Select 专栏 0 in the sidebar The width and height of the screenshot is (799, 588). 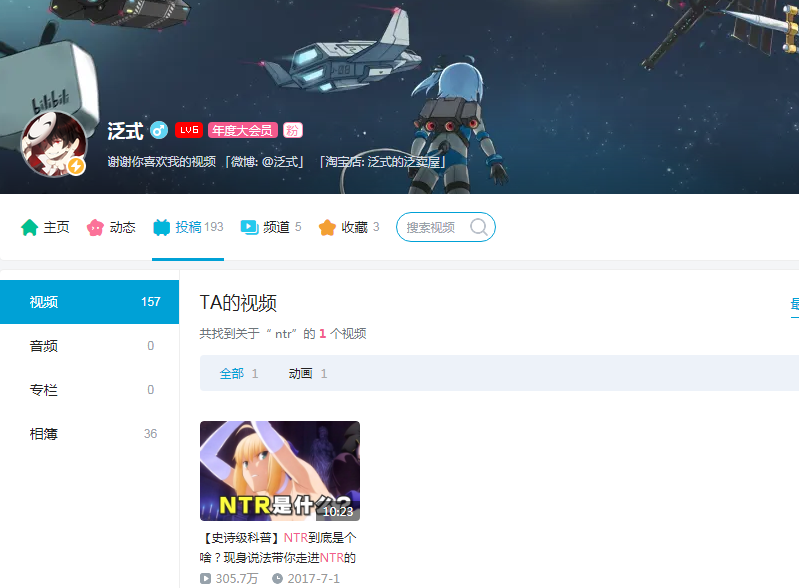89,390
